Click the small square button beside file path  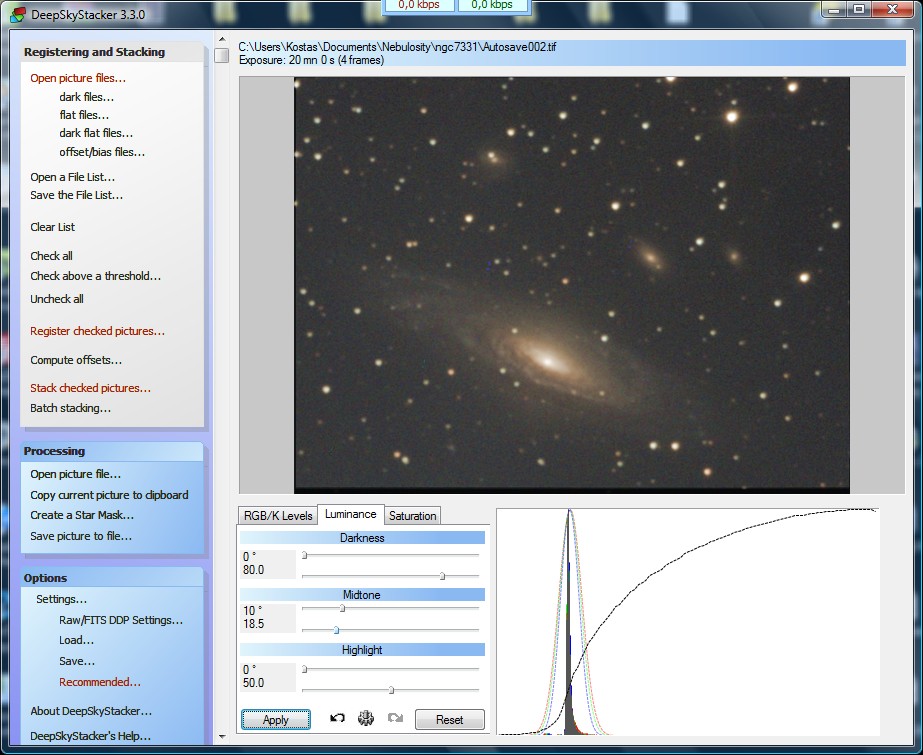pyautogui.click(x=221, y=55)
